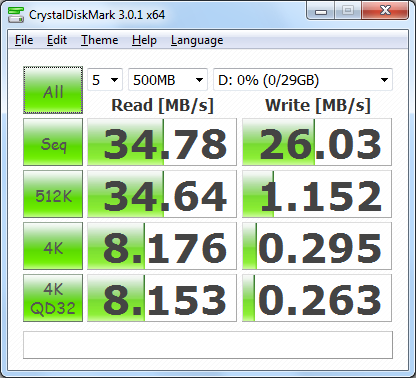The height and width of the screenshot is (378, 416).
Task: Open the Help menu
Action: (x=144, y=40)
